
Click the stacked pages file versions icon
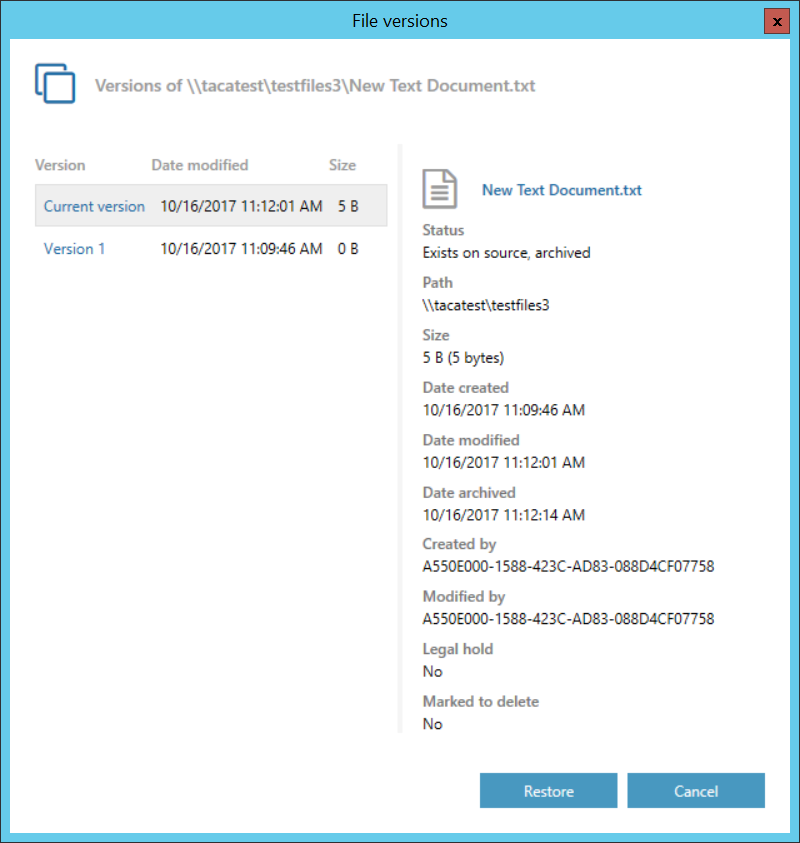click(x=55, y=83)
